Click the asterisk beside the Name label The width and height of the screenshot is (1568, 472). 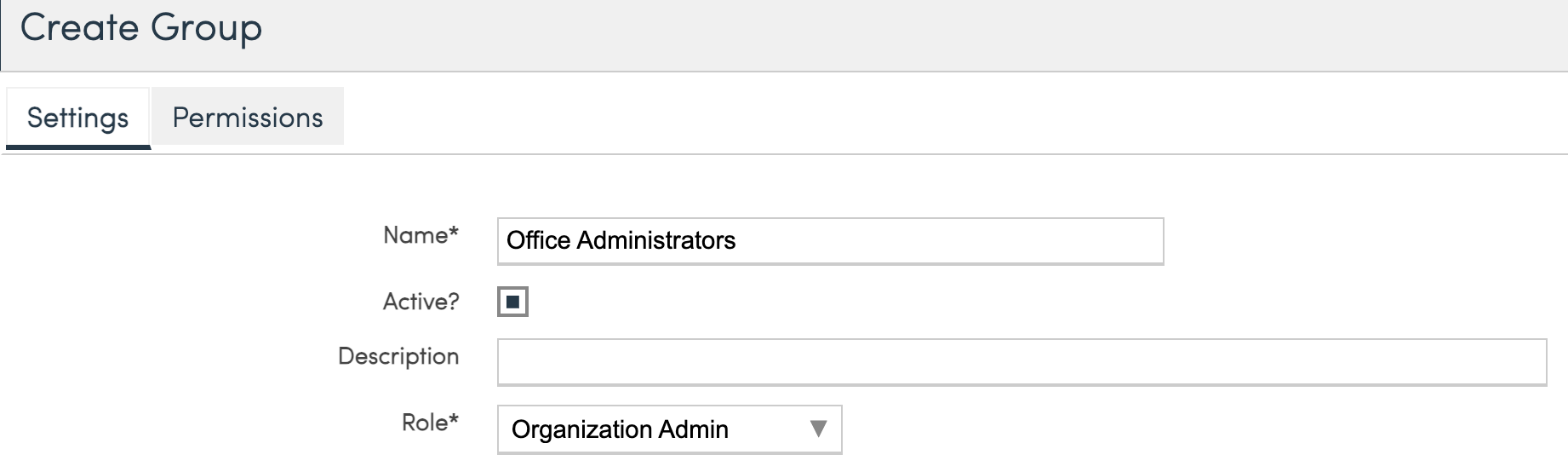454,232
